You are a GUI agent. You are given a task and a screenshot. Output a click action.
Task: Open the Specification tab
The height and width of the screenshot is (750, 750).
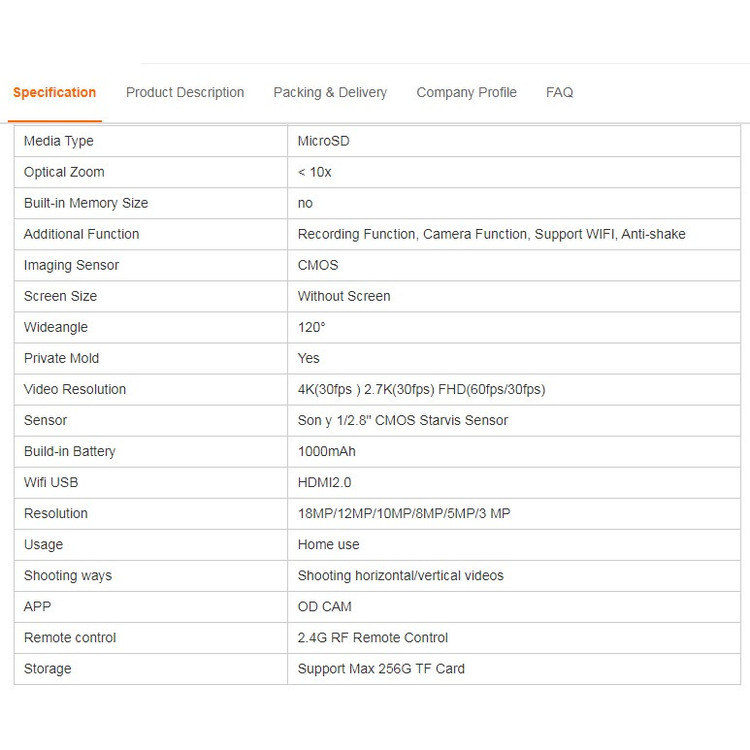pos(54,93)
